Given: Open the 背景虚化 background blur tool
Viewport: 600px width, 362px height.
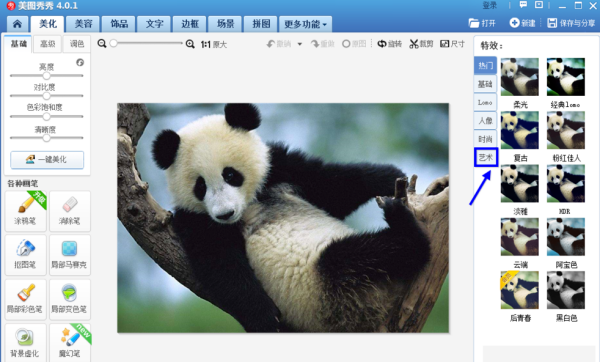Looking at the screenshot, I should pyautogui.click(x=26, y=342).
